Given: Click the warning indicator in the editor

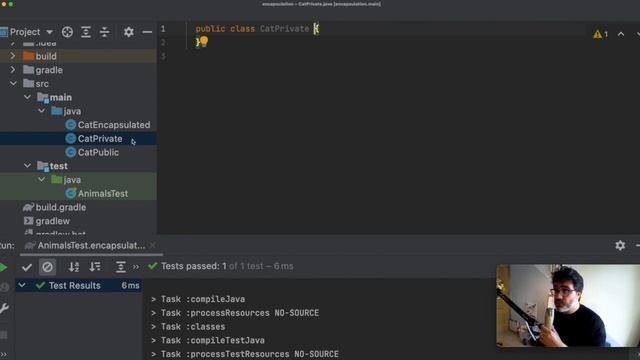Looking at the screenshot, I should click(600, 34).
